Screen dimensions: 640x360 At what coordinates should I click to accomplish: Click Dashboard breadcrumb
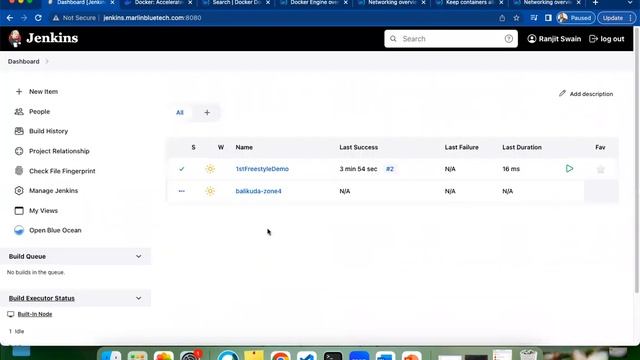pos(24,62)
